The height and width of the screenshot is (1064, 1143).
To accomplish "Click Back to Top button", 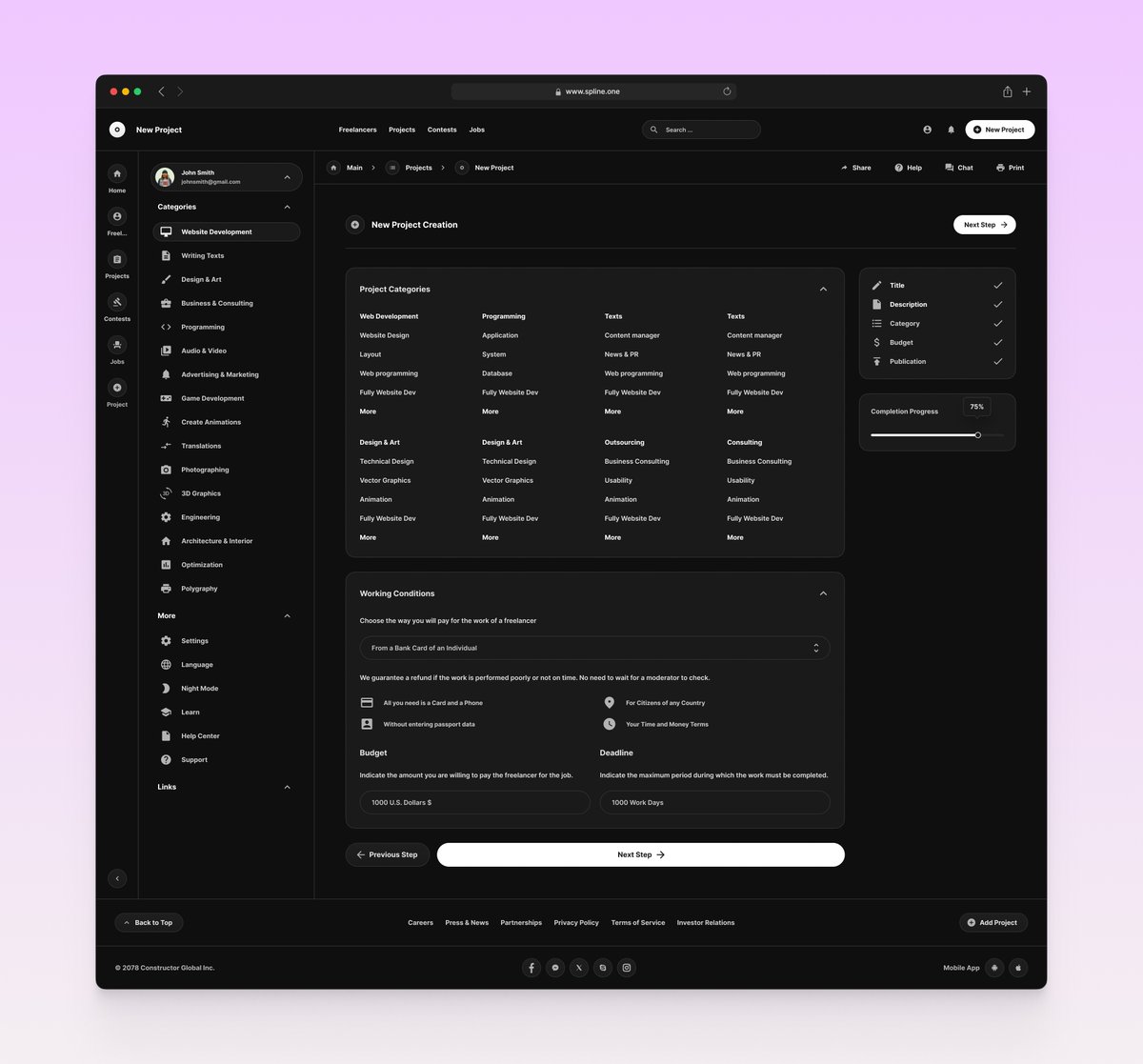I will [x=150, y=923].
